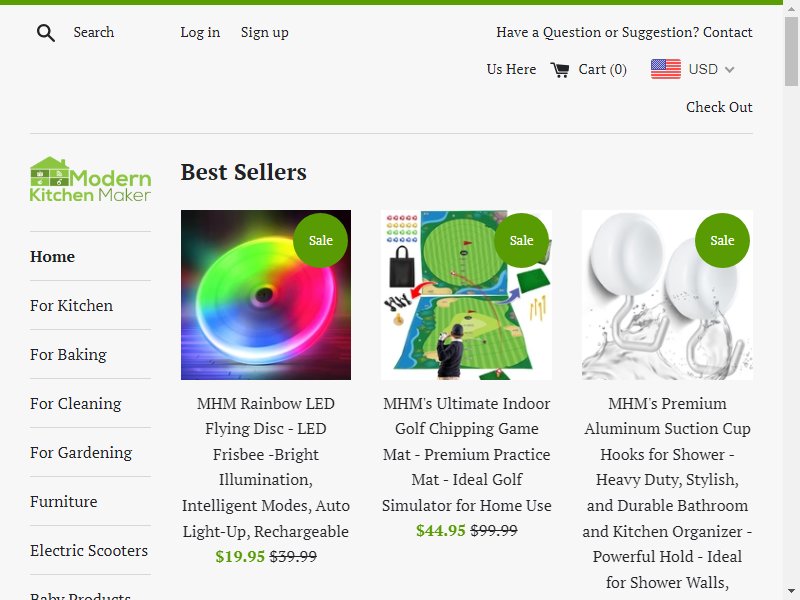This screenshot has width=800, height=600.
Task: Open the Electric Scooters category
Action: click(x=89, y=551)
